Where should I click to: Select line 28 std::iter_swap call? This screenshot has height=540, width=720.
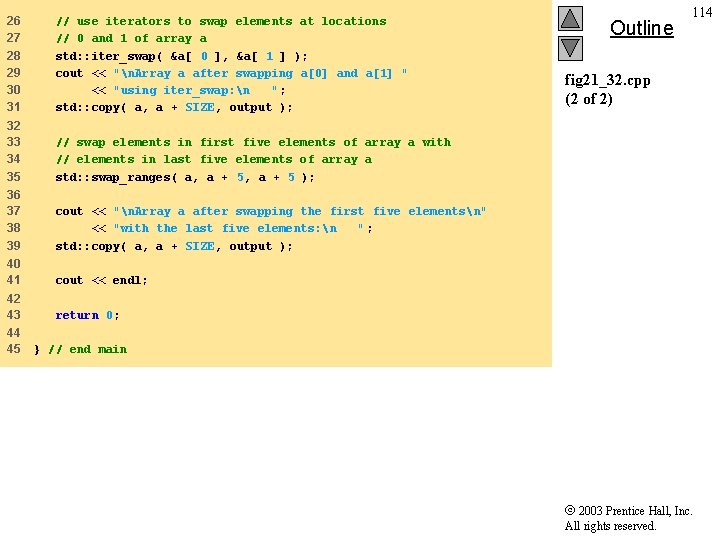click(x=181, y=56)
